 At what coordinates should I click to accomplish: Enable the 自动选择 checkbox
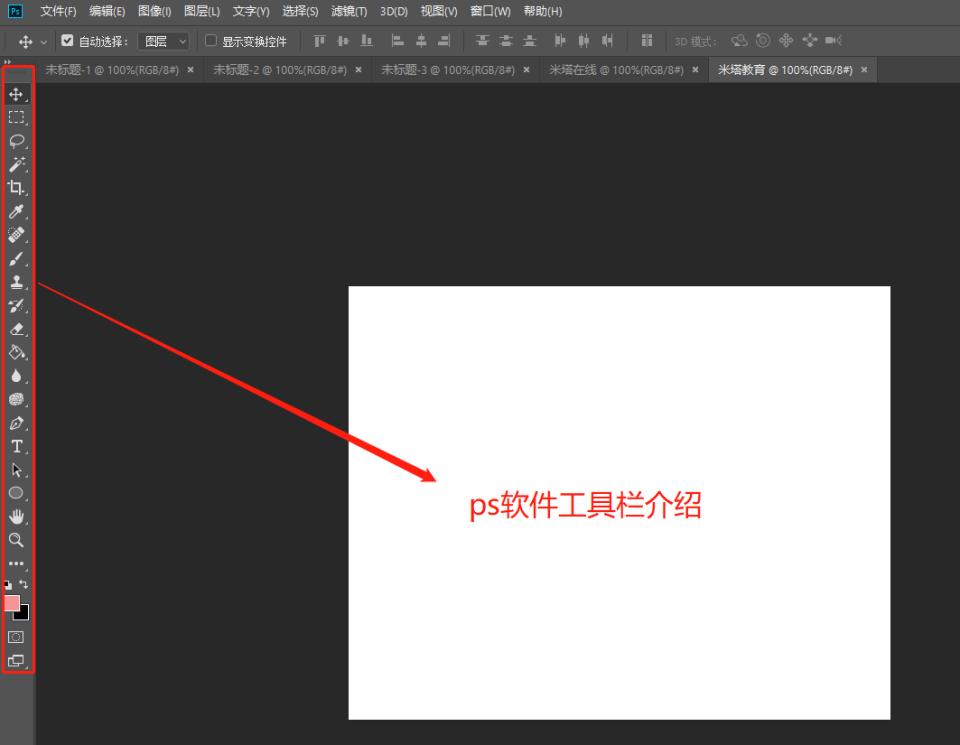click(67, 41)
